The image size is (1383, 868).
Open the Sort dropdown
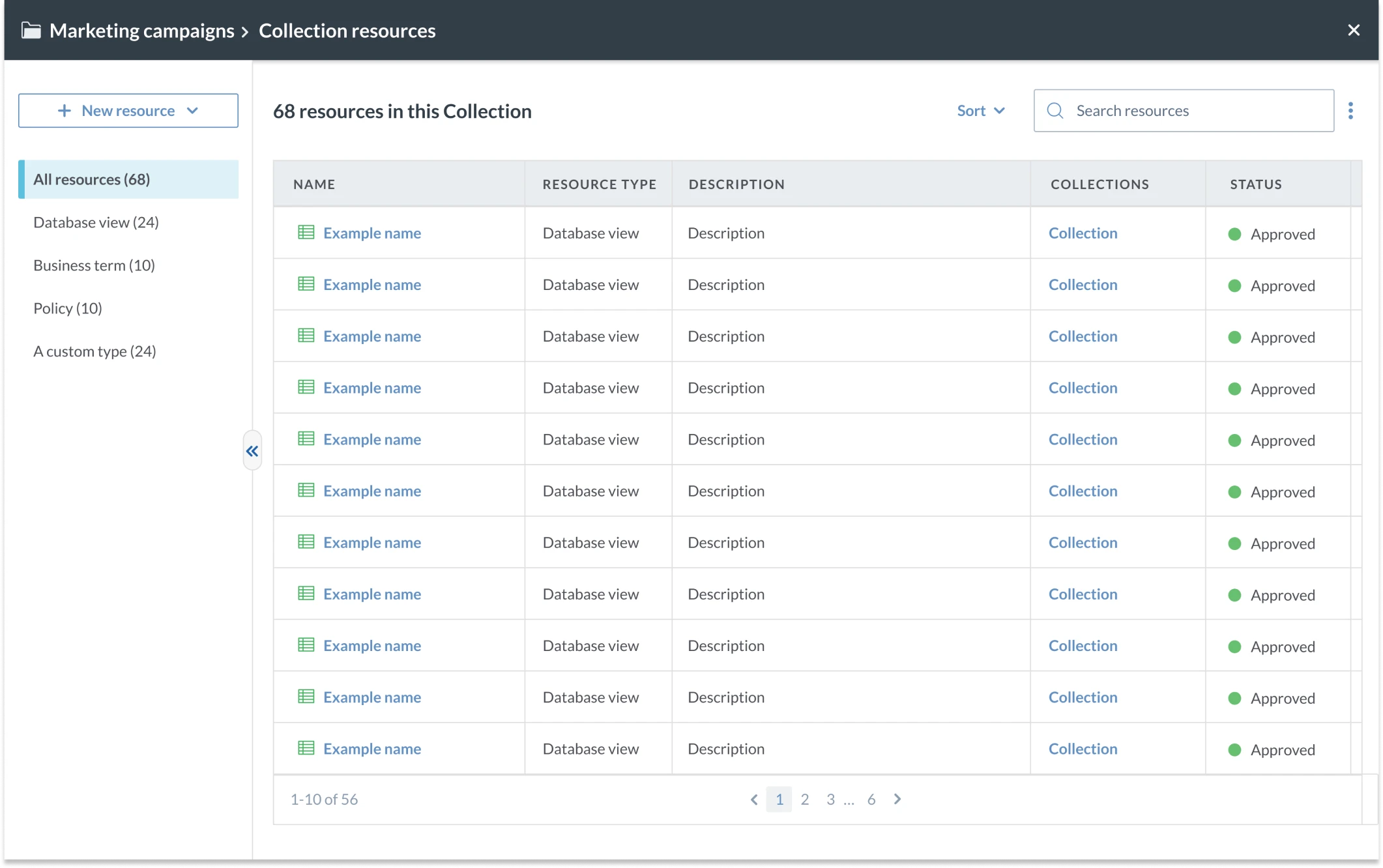(x=980, y=110)
